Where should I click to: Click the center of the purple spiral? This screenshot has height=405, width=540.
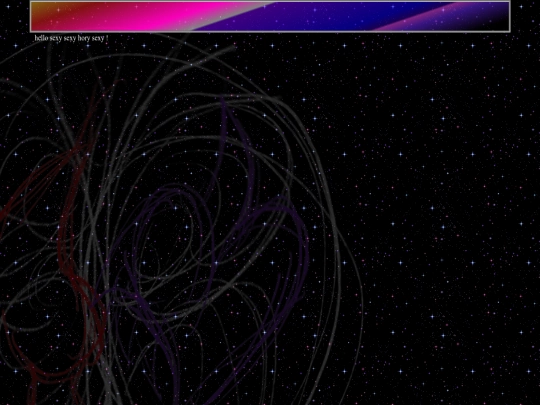[x=172, y=234]
